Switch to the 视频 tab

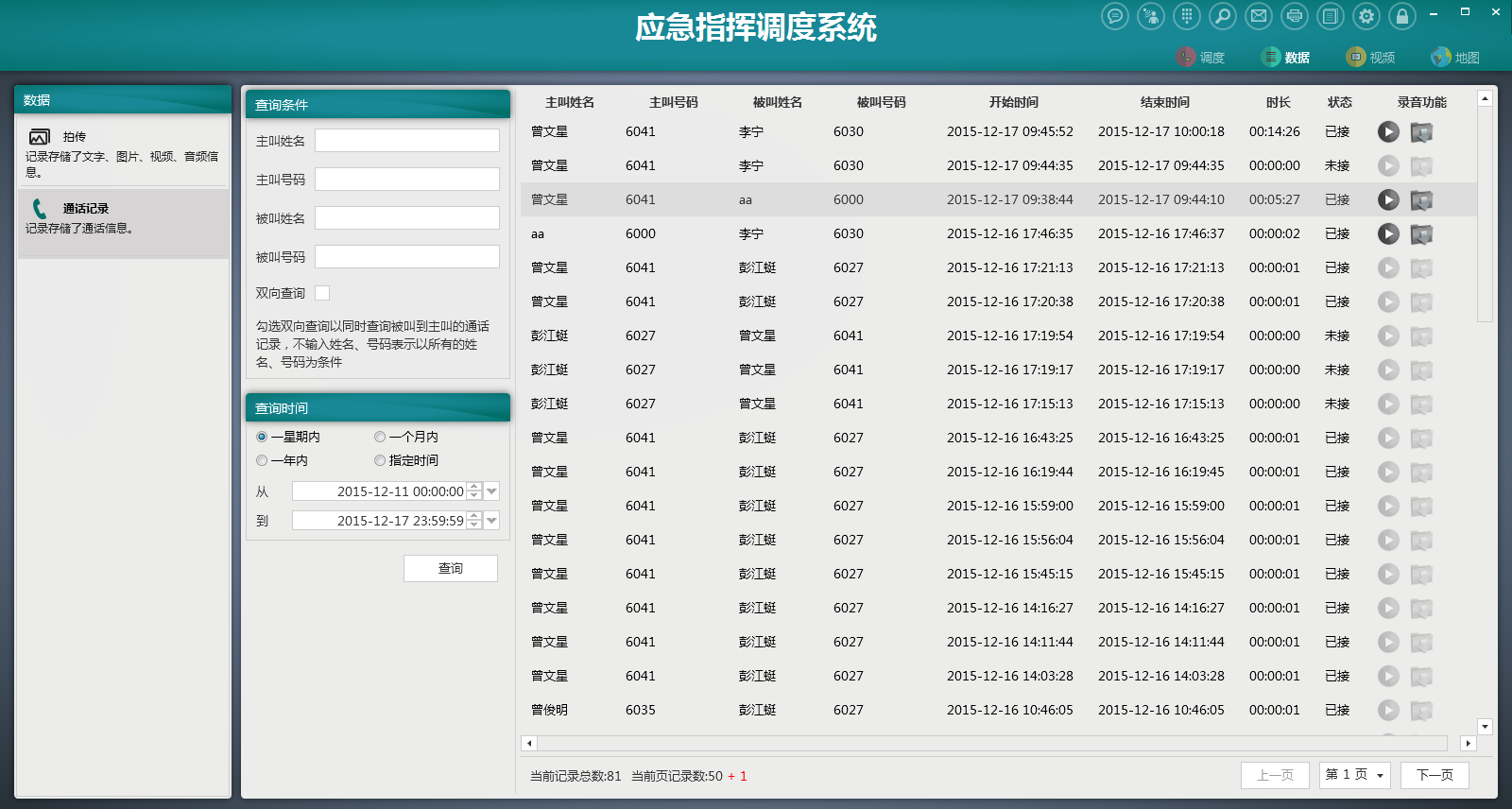click(1371, 58)
